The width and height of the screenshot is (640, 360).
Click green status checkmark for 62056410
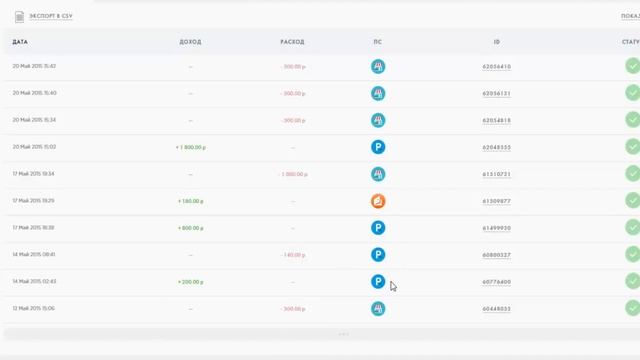pos(632,66)
